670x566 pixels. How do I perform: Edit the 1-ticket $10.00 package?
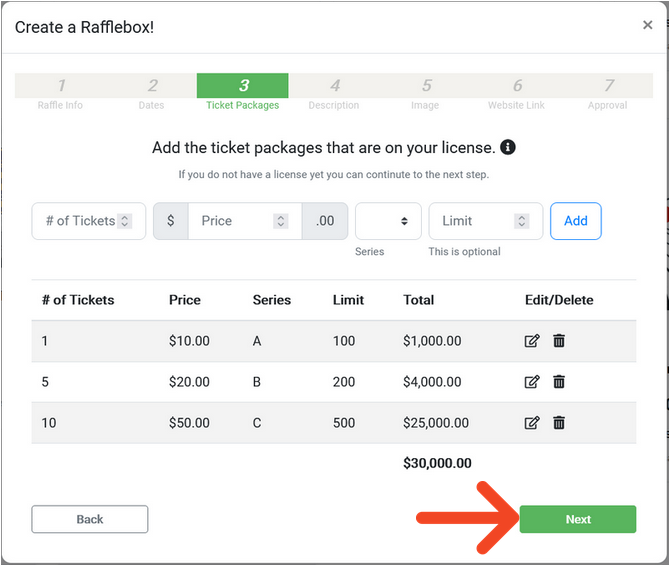pyautogui.click(x=532, y=341)
